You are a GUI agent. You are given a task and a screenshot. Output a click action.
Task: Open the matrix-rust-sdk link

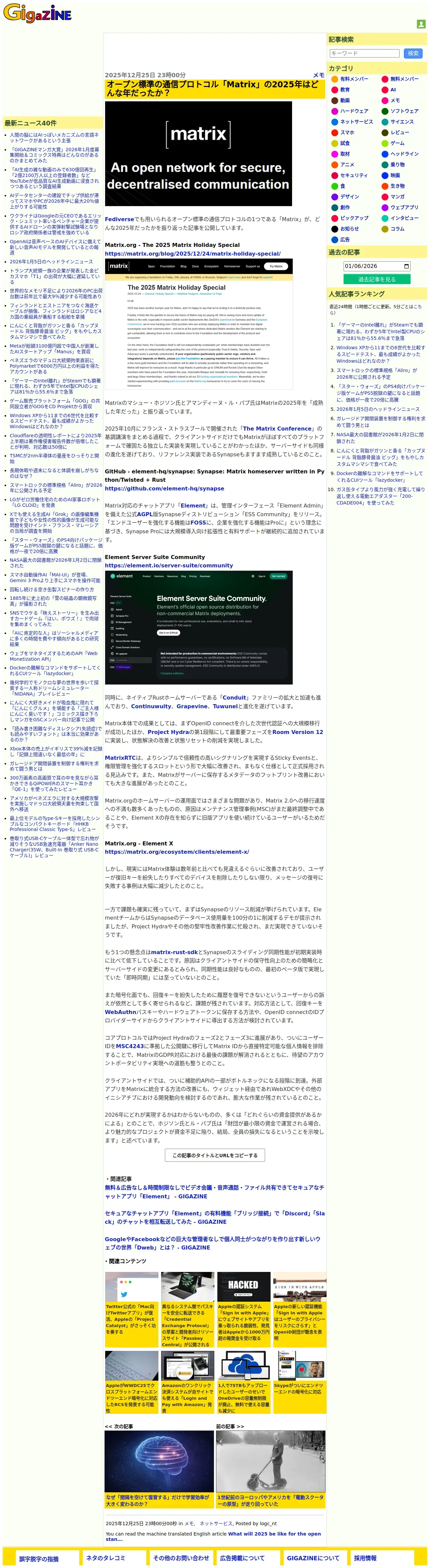[174, 952]
